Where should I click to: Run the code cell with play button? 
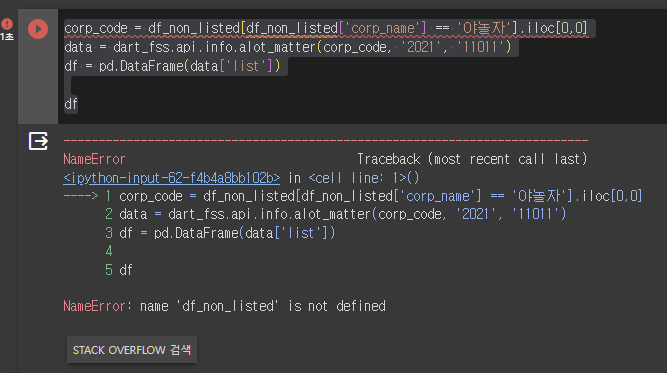tap(38, 29)
